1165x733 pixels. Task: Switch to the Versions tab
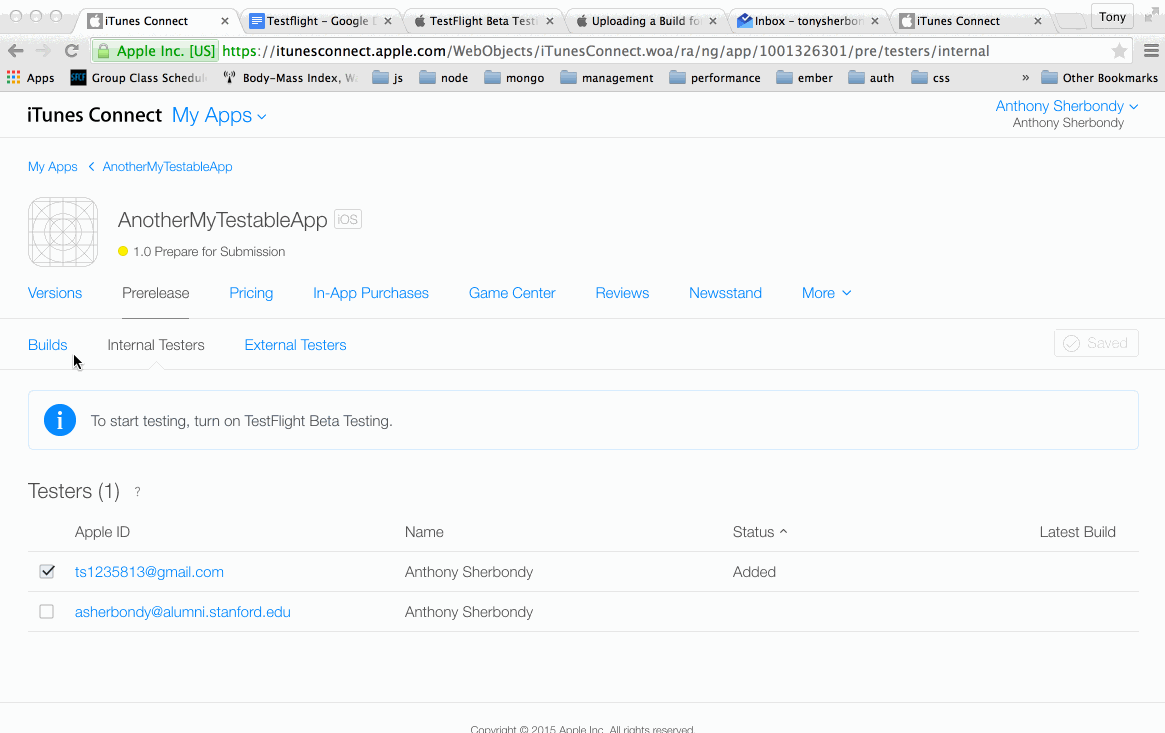click(x=55, y=293)
